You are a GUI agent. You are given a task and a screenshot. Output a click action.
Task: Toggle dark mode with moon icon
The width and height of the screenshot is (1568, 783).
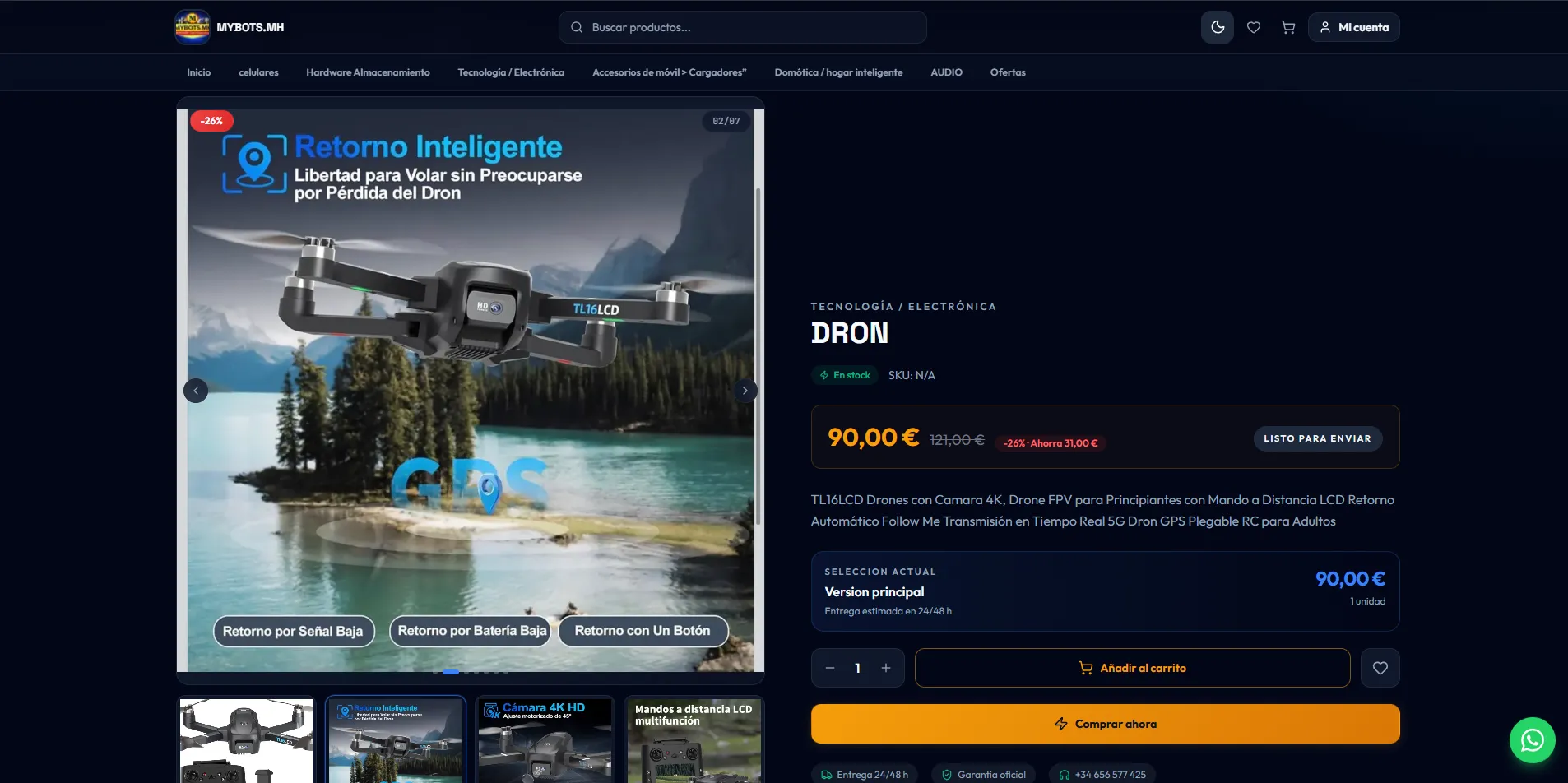point(1218,27)
